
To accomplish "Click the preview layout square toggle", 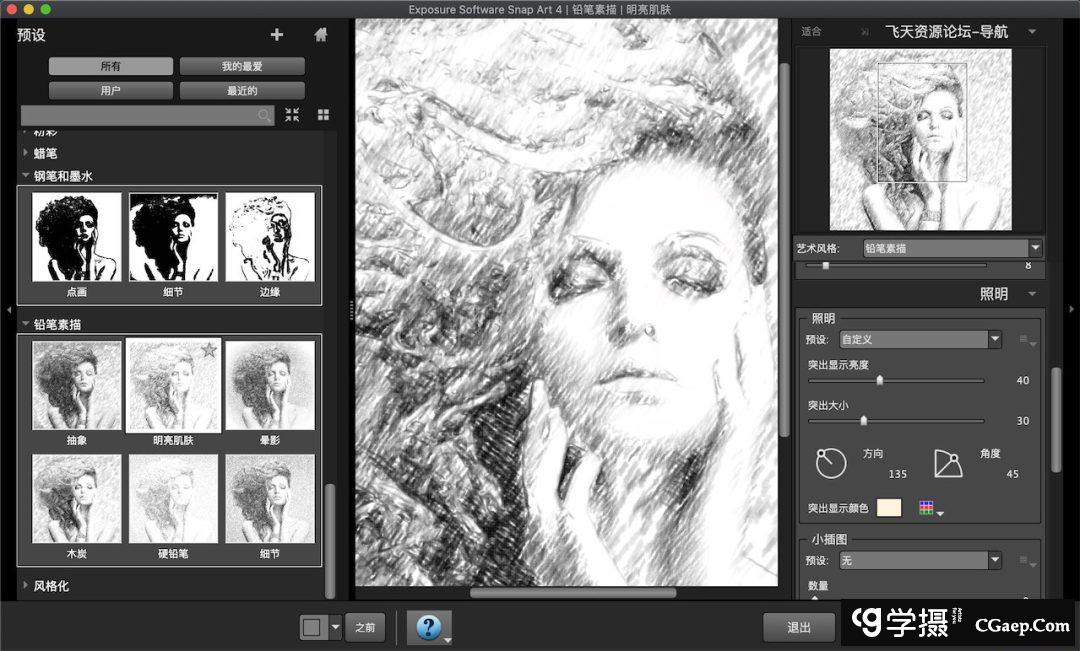I will [x=312, y=627].
